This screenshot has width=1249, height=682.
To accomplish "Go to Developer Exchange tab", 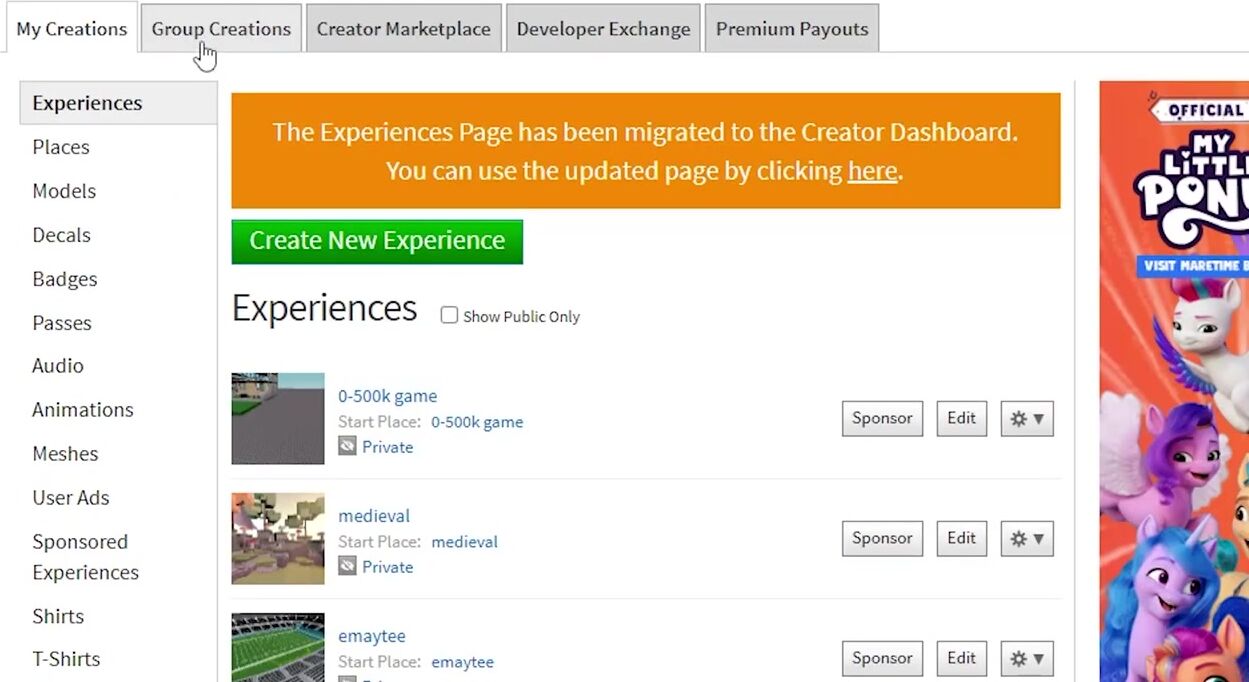I will pos(603,29).
